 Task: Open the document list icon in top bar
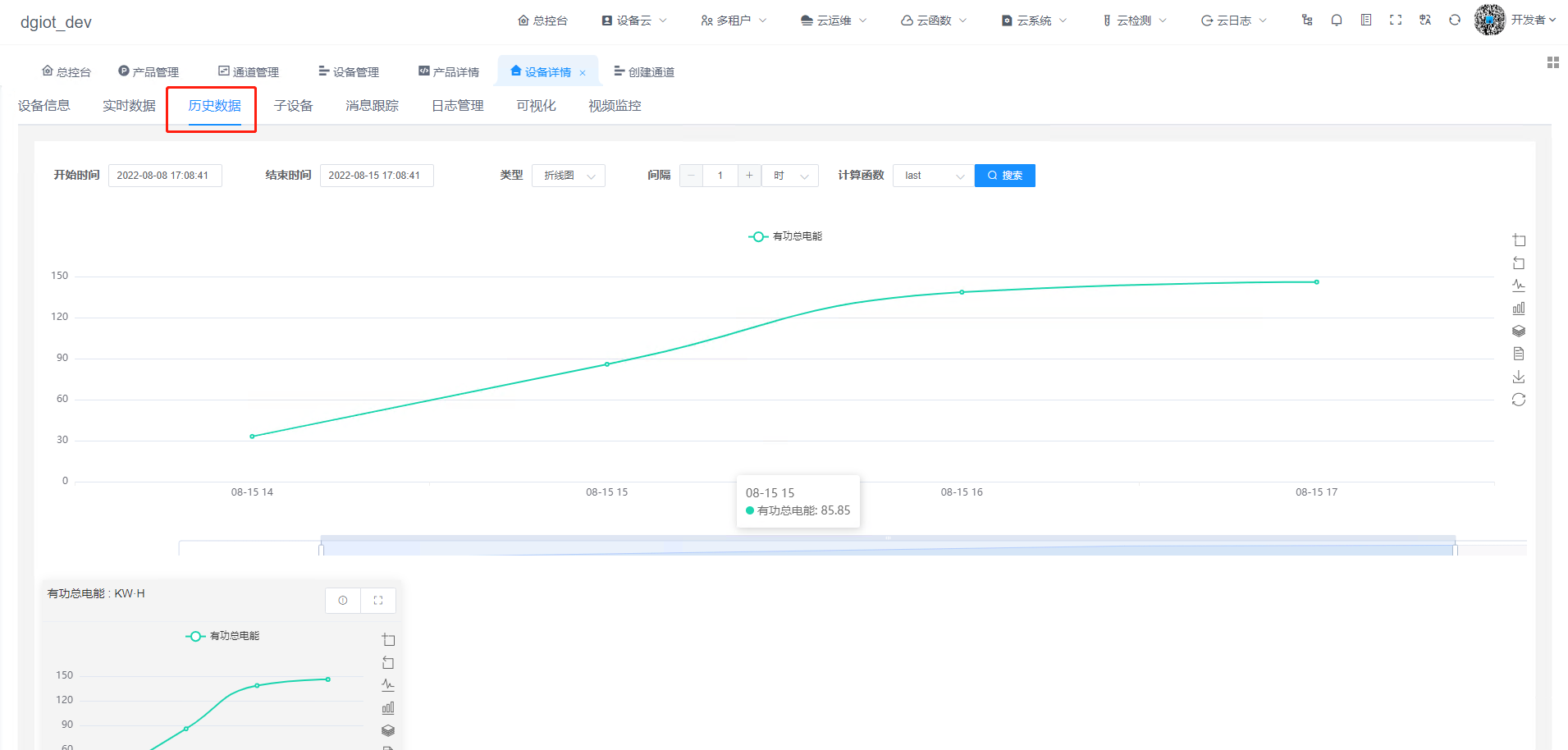point(1366,20)
